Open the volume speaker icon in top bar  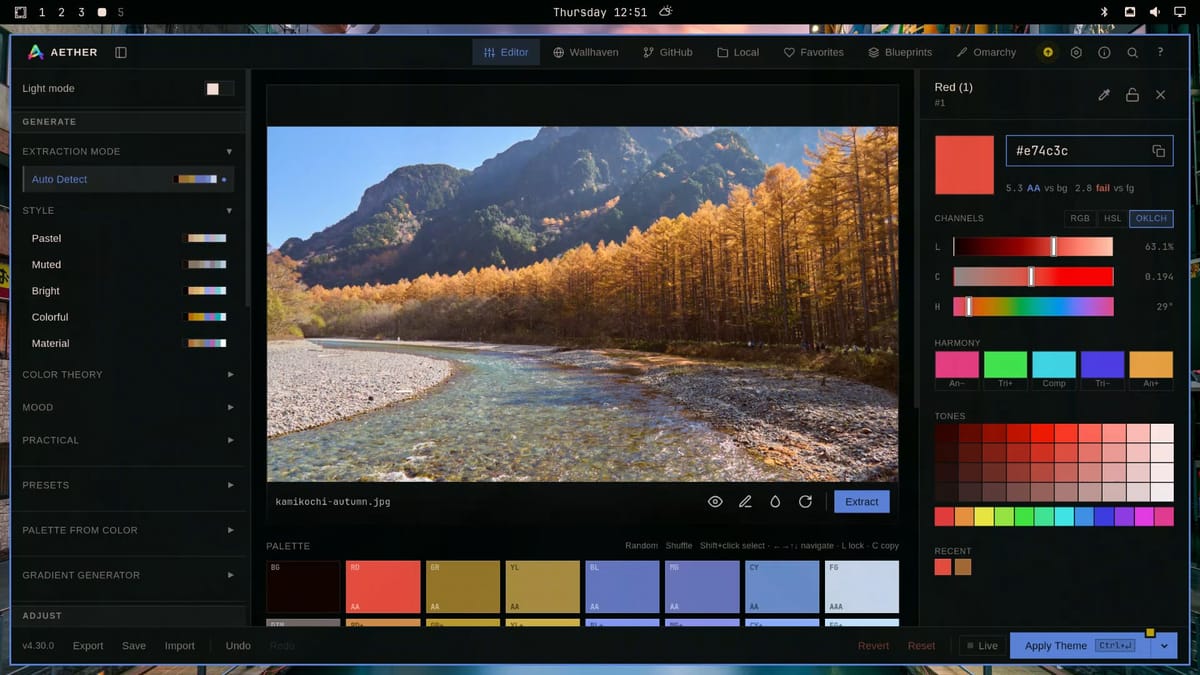(x=1154, y=12)
